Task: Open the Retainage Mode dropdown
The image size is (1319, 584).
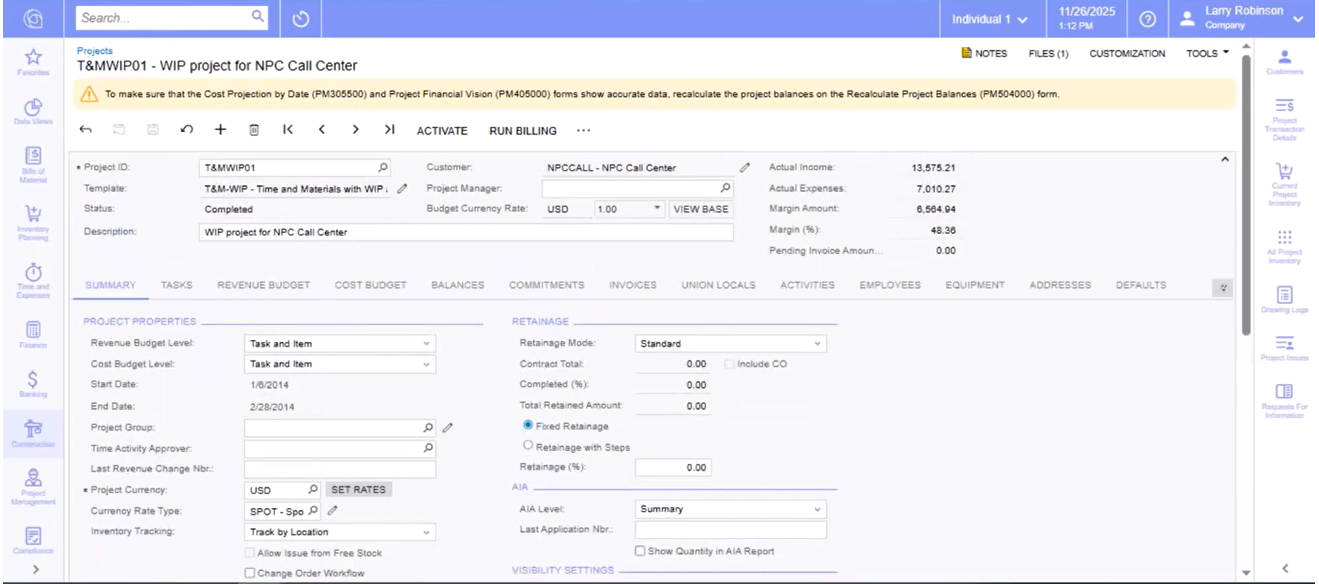Action: coord(731,343)
